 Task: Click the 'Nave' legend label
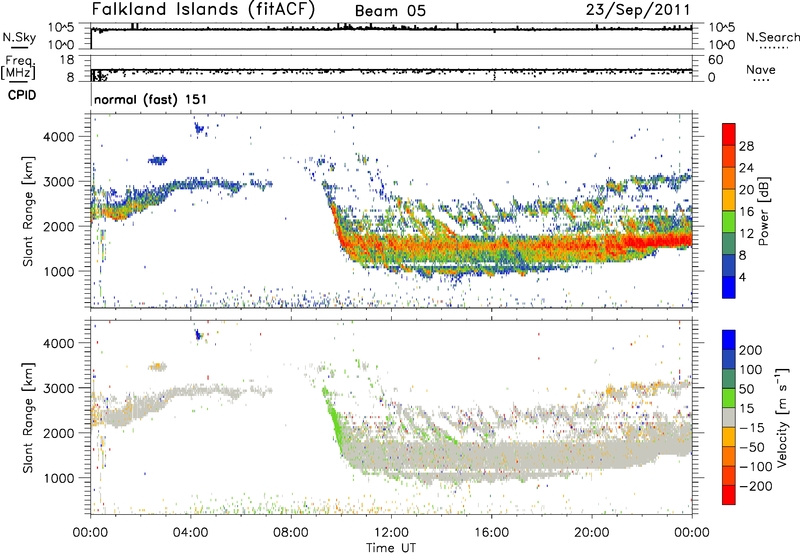point(761,69)
